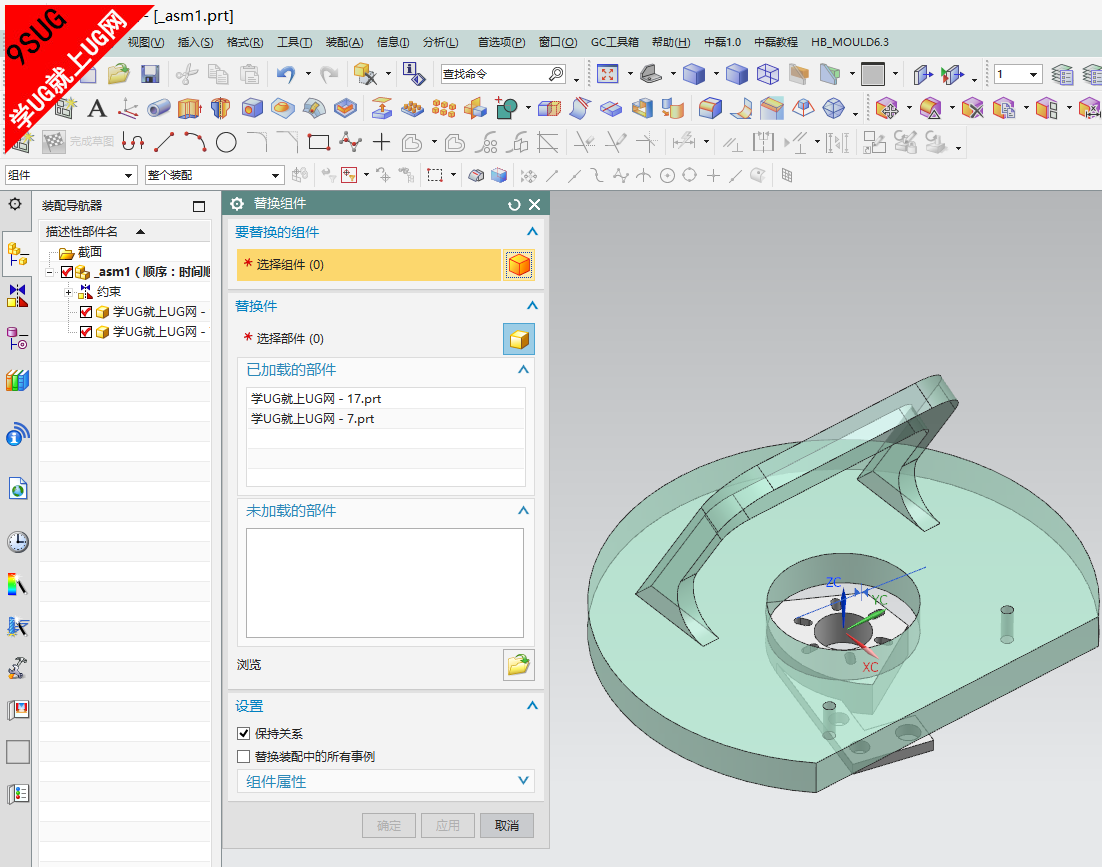
Task: Sort by the 描述性部件名 column header
Action: (125, 231)
